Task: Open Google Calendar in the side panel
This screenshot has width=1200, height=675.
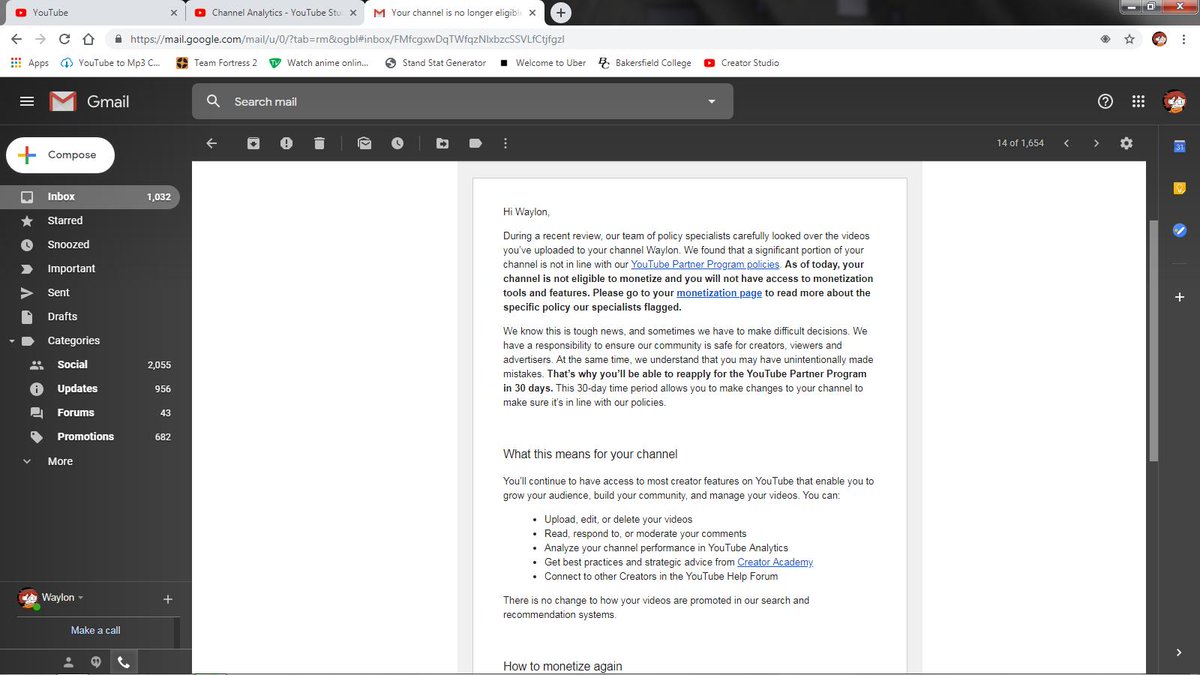Action: pyautogui.click(x=1179, y=146)
